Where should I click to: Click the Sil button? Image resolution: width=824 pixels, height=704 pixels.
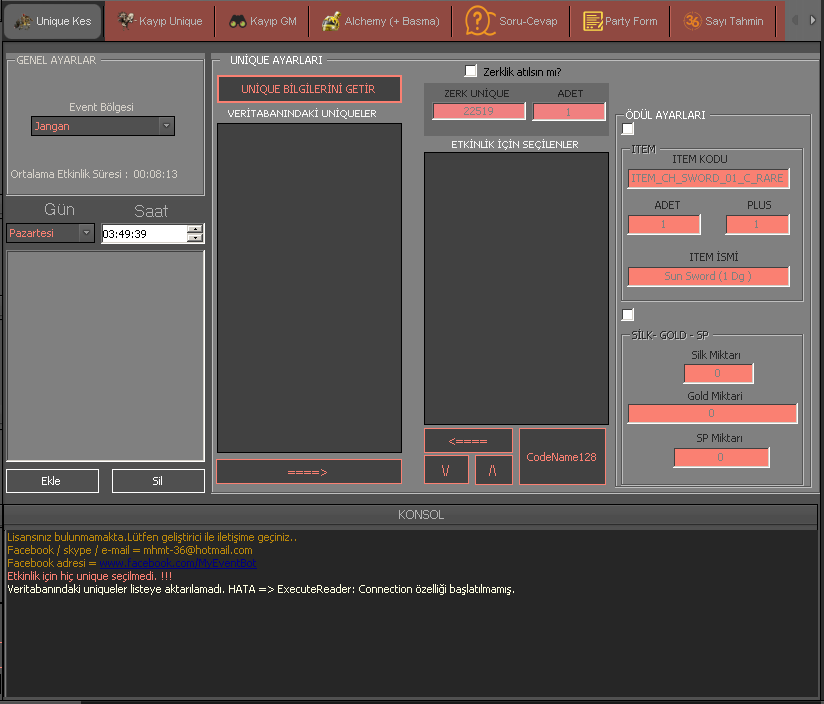[158, 481]
